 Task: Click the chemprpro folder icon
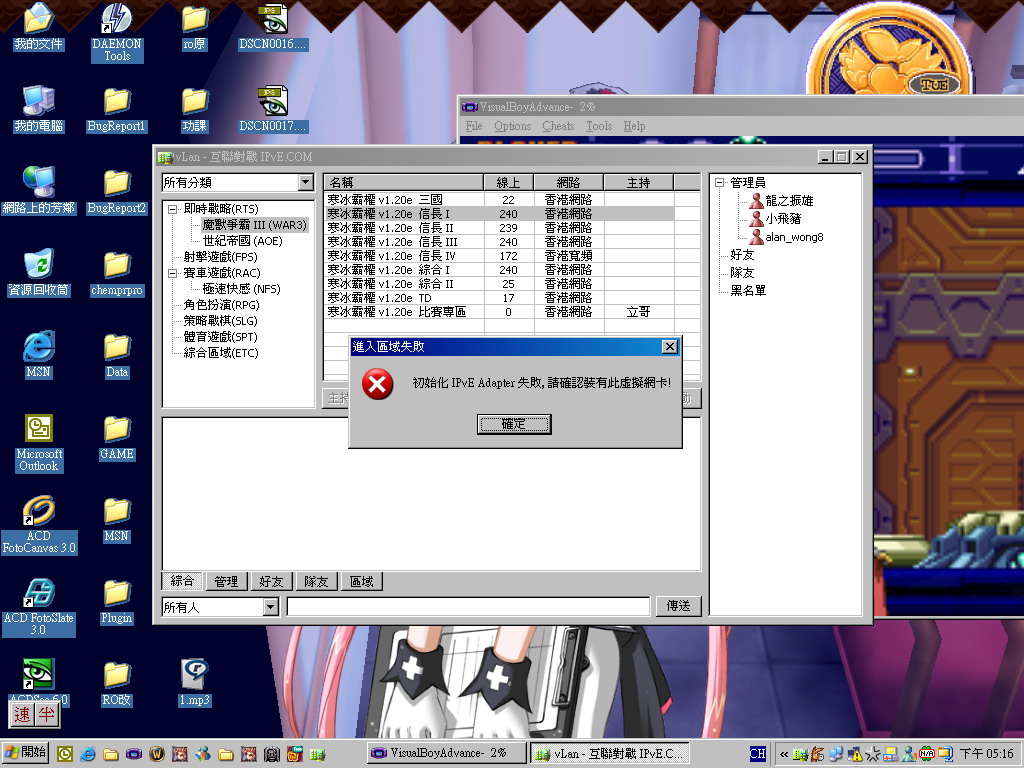pos(117,274)
